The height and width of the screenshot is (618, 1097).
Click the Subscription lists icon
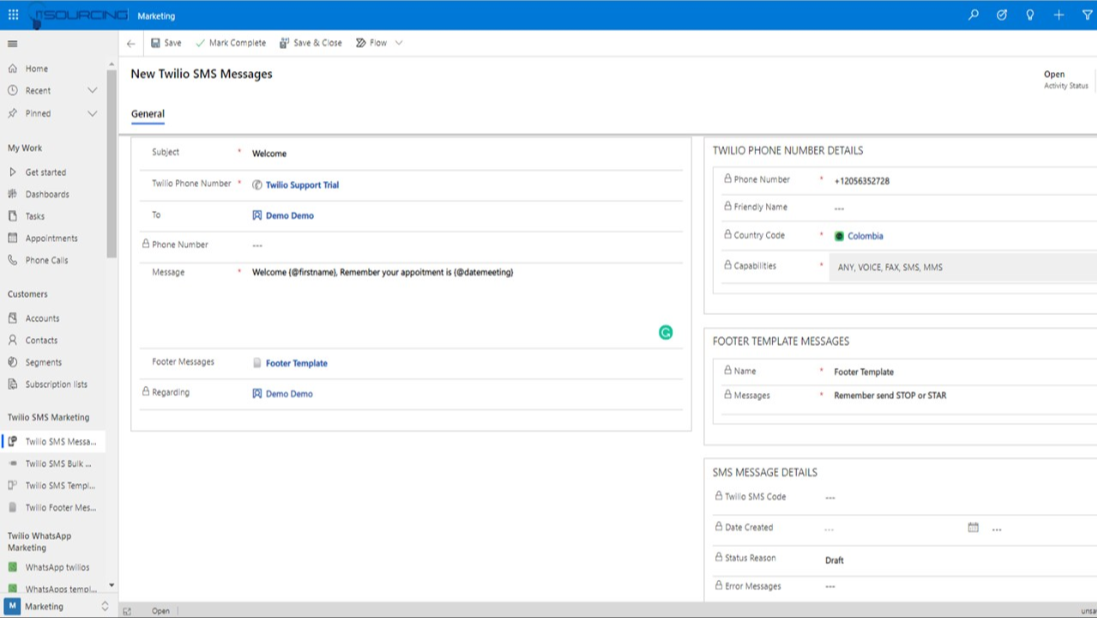[13, 384]
